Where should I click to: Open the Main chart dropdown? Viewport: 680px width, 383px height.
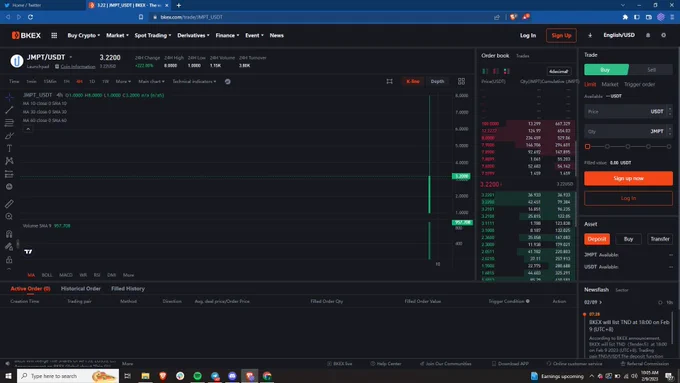pyautogui.click(x=151, y=82)
